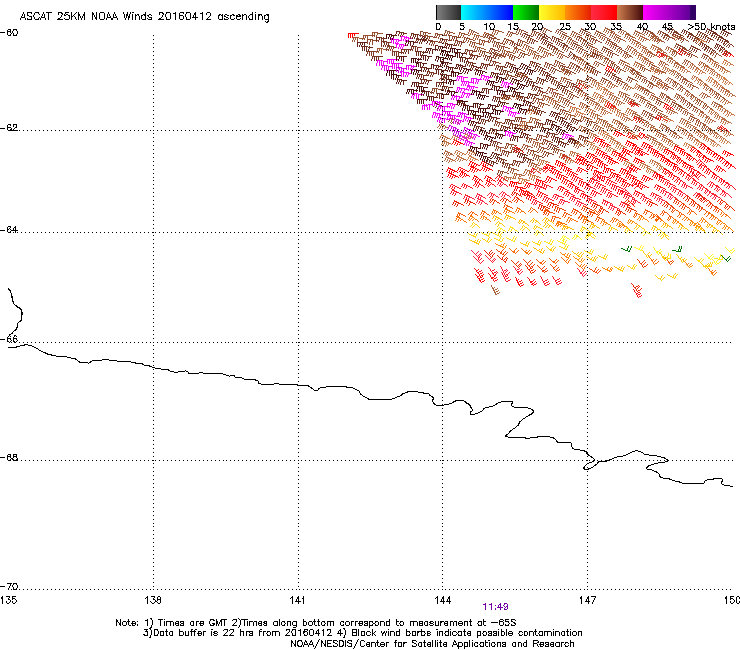Click the longitude label 147
This screenshot has height=650, width=740.
587,600
